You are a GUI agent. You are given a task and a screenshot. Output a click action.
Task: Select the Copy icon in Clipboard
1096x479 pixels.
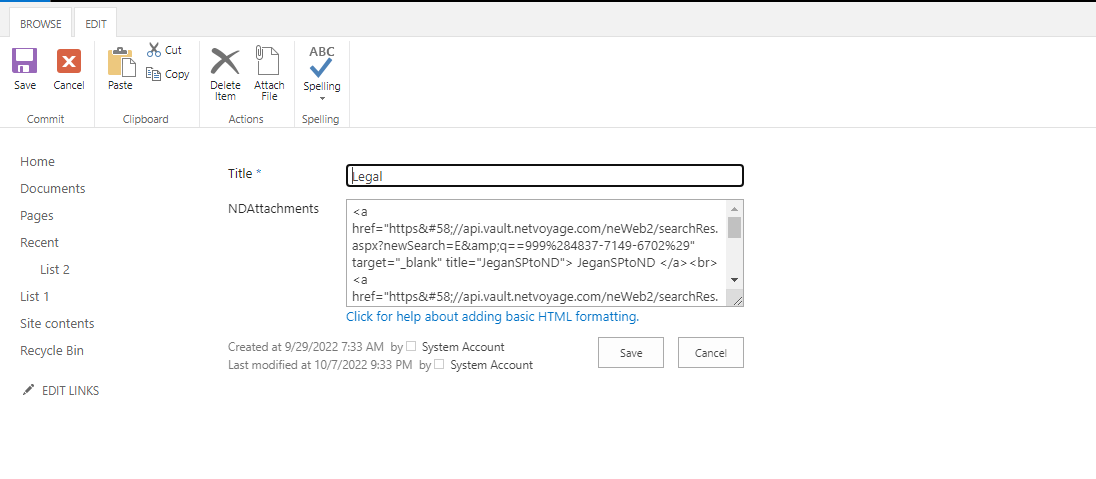(154, 73)
